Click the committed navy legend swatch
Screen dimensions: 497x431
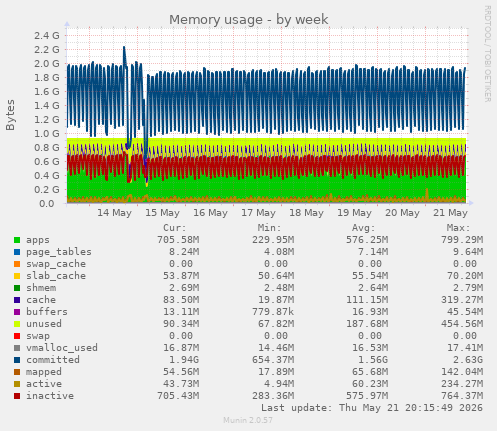click(x=17, y=360)
